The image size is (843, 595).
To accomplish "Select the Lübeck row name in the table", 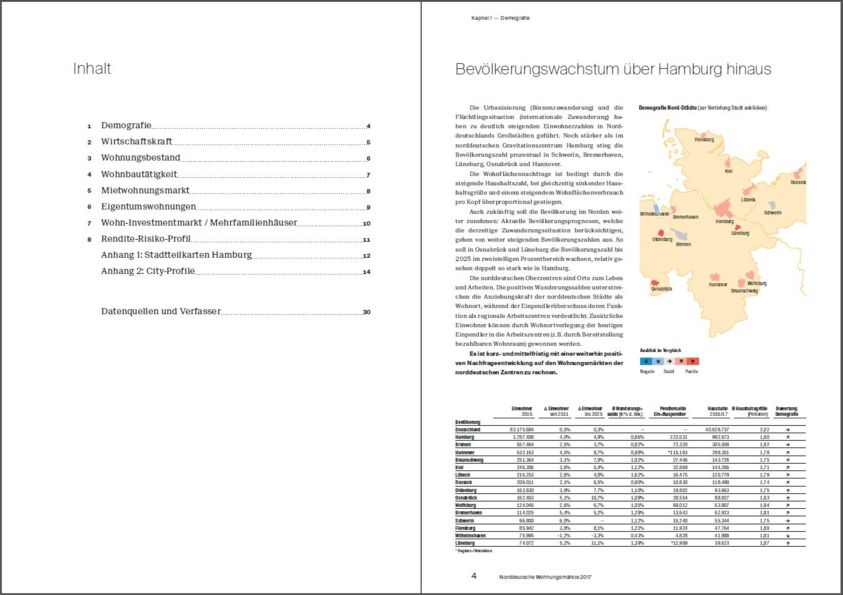I will 462,475.
